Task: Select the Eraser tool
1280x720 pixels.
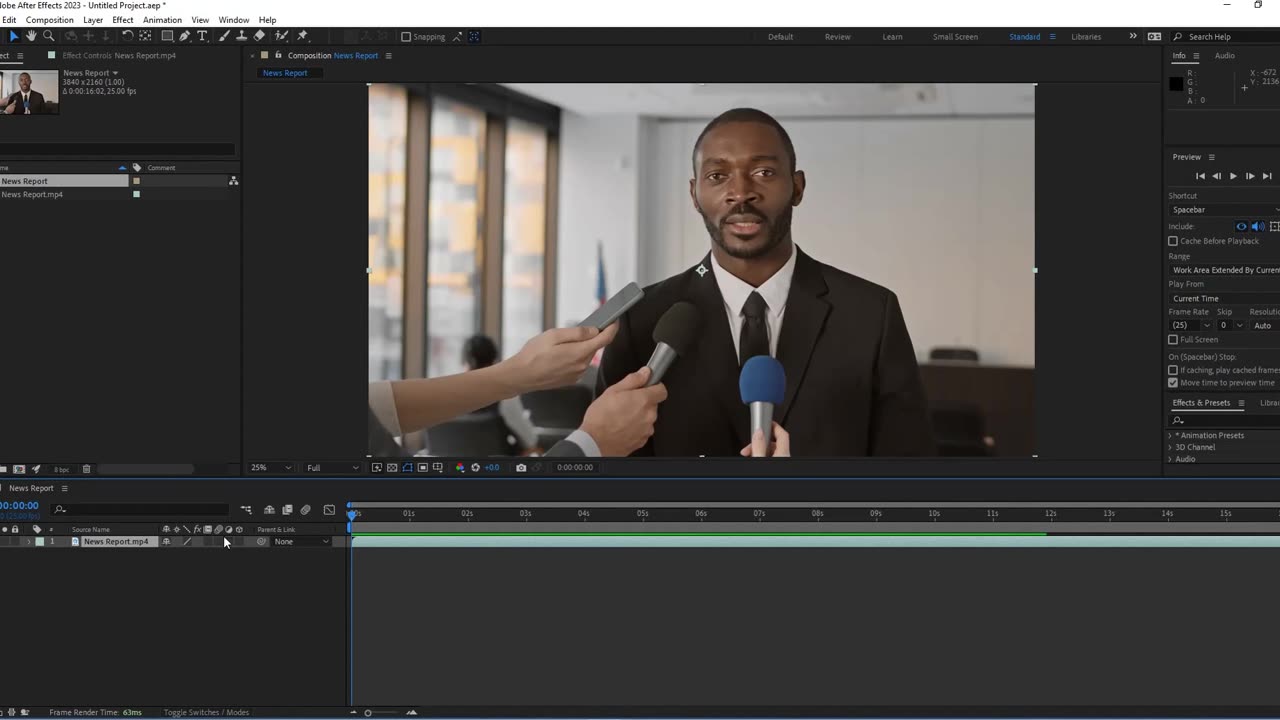Action: (x=259, y=36)
